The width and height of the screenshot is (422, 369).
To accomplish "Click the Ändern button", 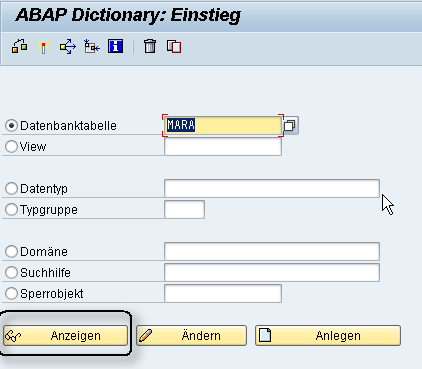I will coord(192,335).
